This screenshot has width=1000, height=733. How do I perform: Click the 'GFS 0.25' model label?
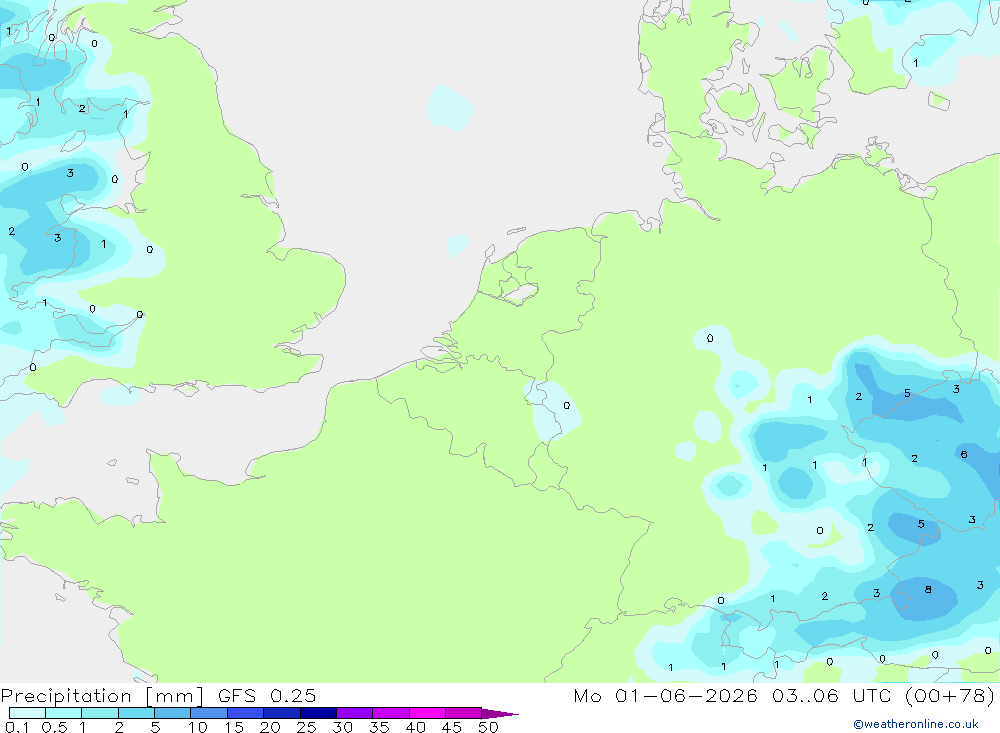tap(267, 695)
